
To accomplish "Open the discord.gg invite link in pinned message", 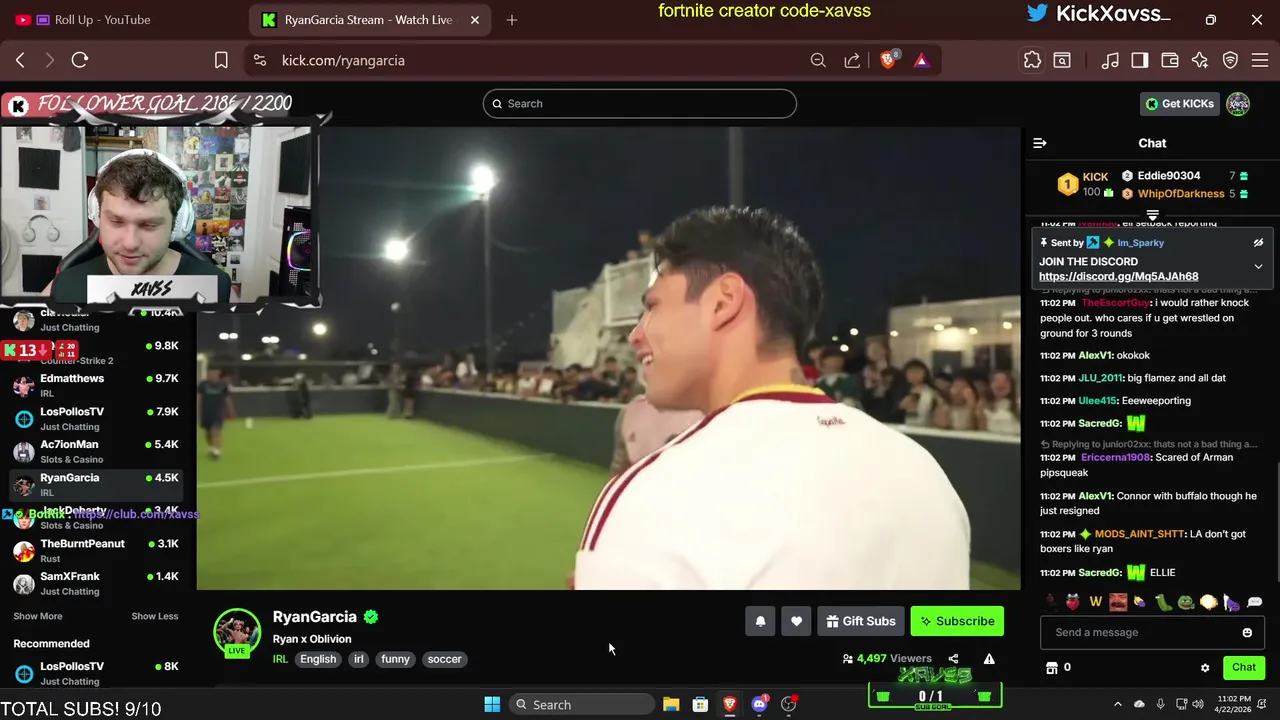I will point(1118,276).
